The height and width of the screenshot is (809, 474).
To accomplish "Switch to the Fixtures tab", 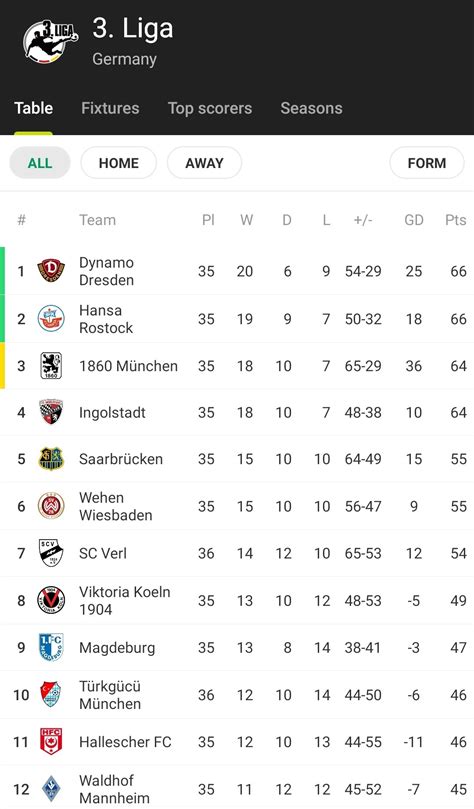I will click(x=110, y=108).
